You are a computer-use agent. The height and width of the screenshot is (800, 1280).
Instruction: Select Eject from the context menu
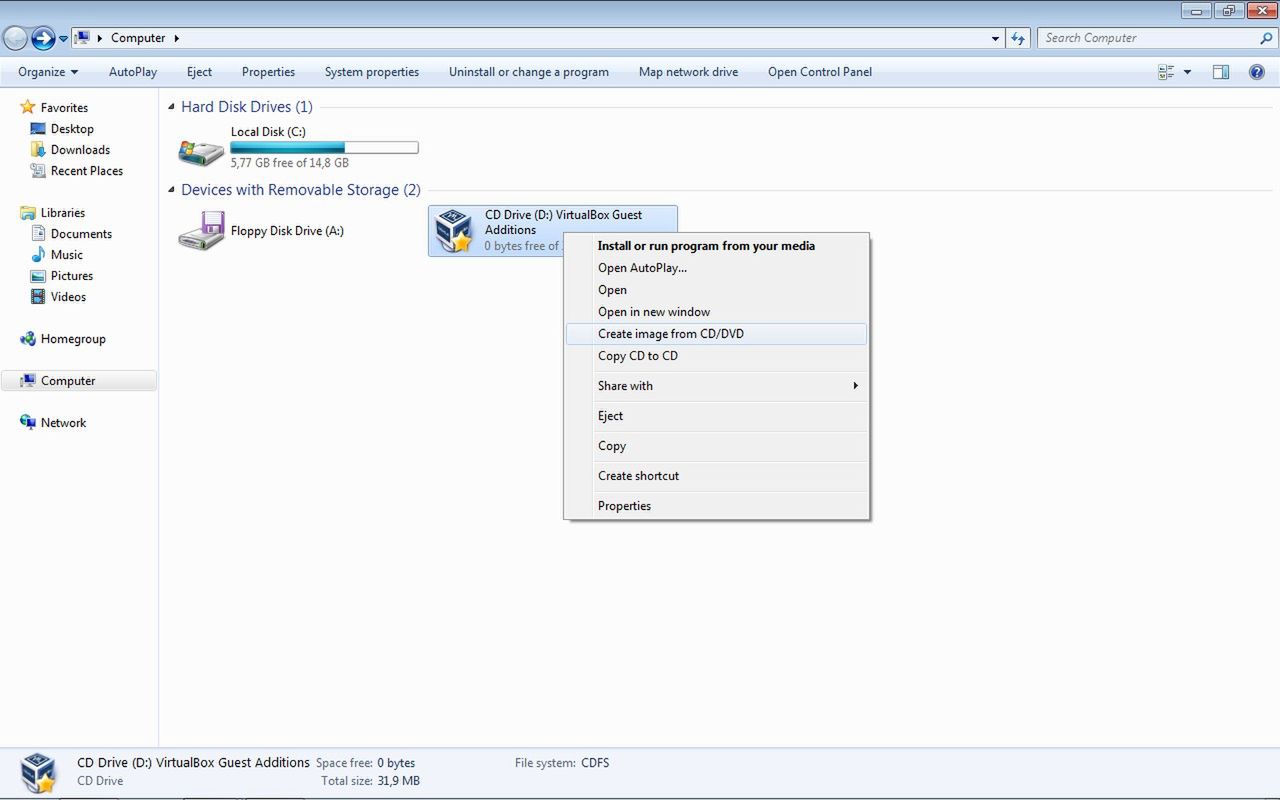pos(610,415)
